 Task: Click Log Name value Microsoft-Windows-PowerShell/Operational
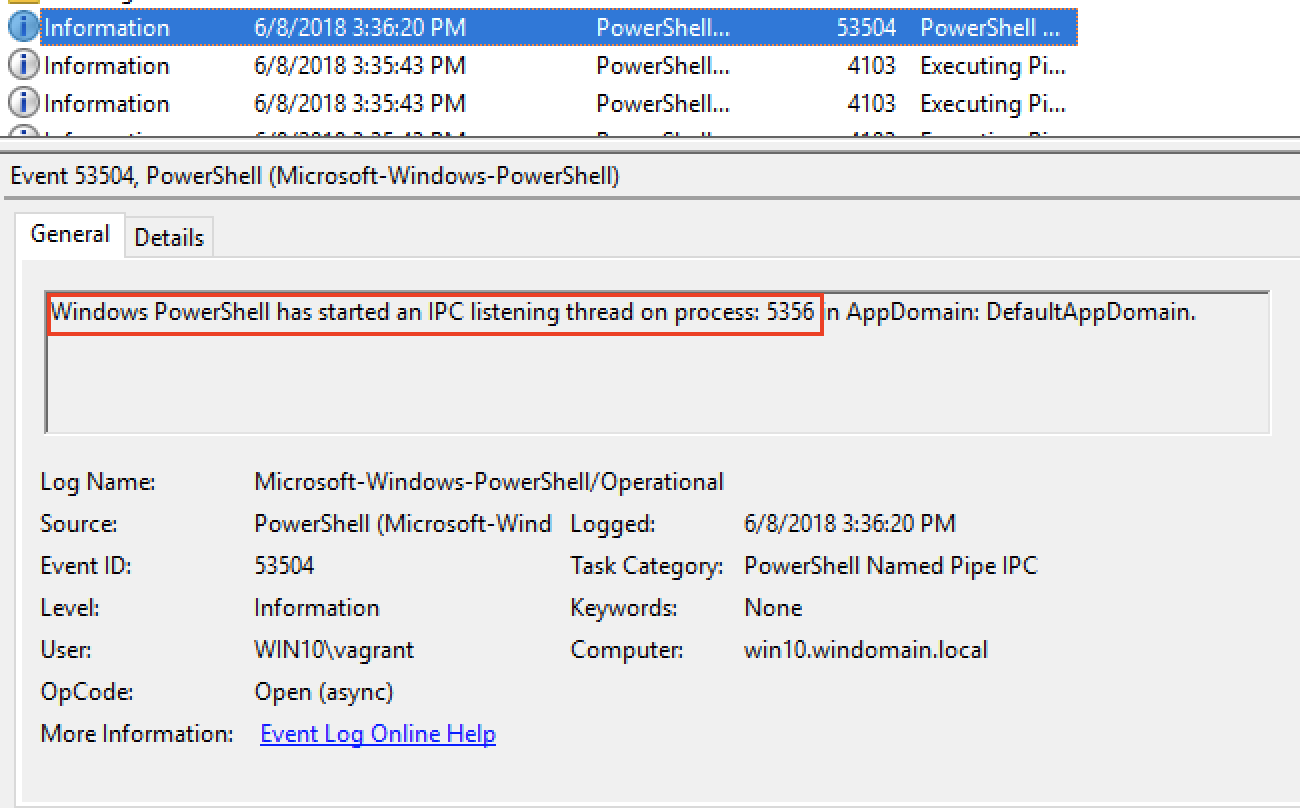point(489,482)
